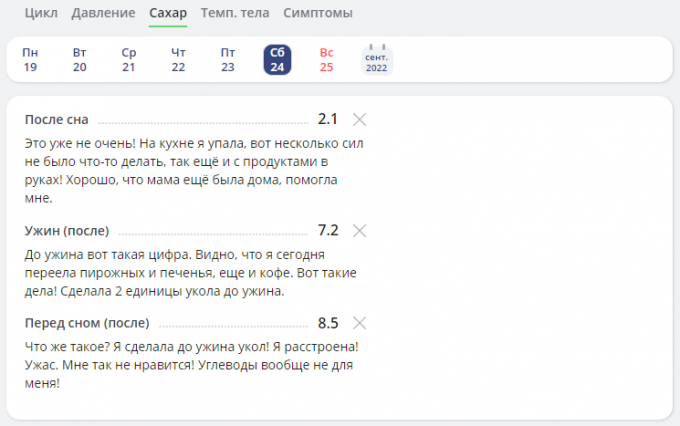
Task: Select Tuesday Вт 20
Action: (x=80, y=60)
